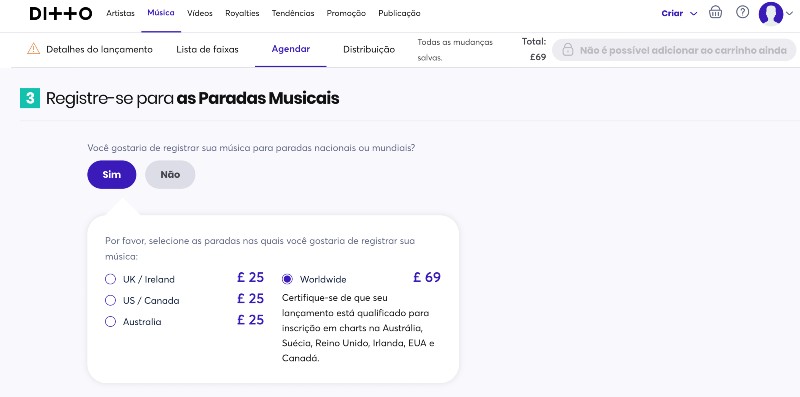Expand the chevron beside the profile avatar

click(x=789, y=14)
